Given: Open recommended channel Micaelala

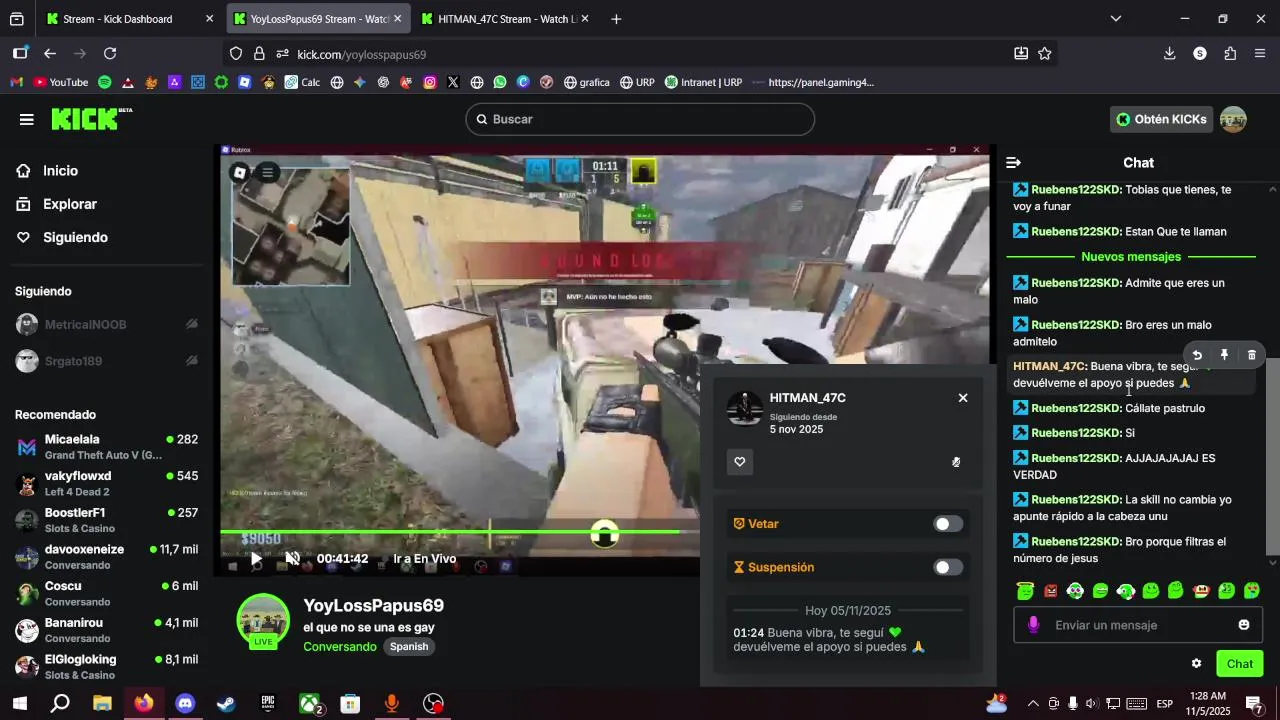Looking at the screenshot, I should (x=107, y=446).
